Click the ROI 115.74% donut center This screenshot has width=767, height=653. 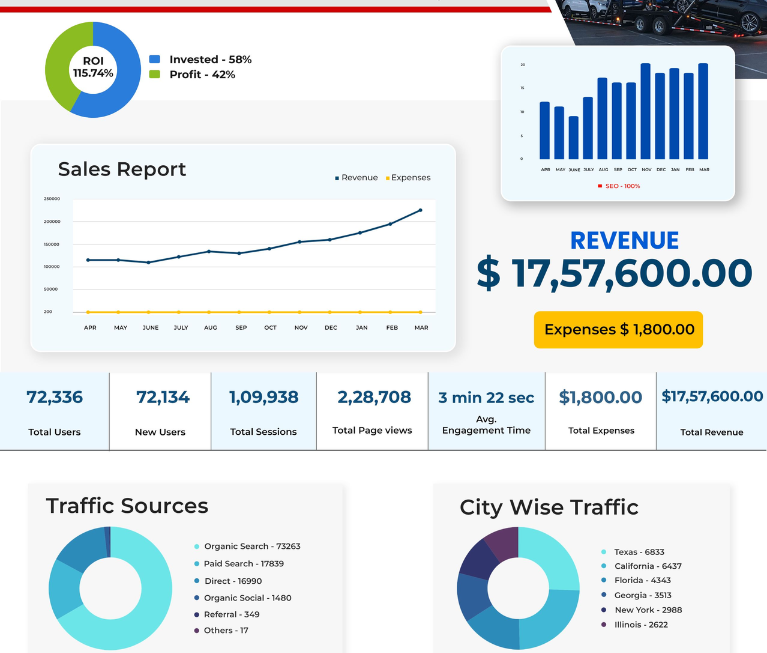93,68
